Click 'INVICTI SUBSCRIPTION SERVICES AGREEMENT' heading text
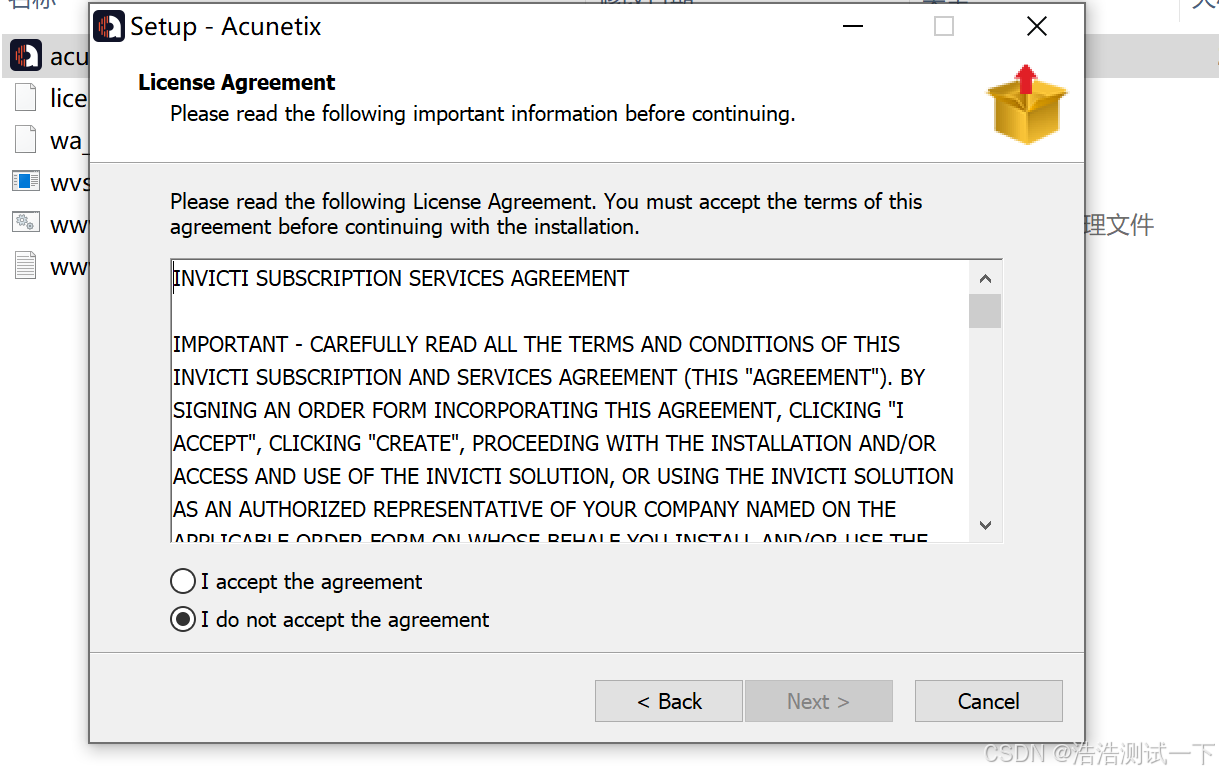The width and height of the screenshot is (1219, 773). click(x=401, y=278)
